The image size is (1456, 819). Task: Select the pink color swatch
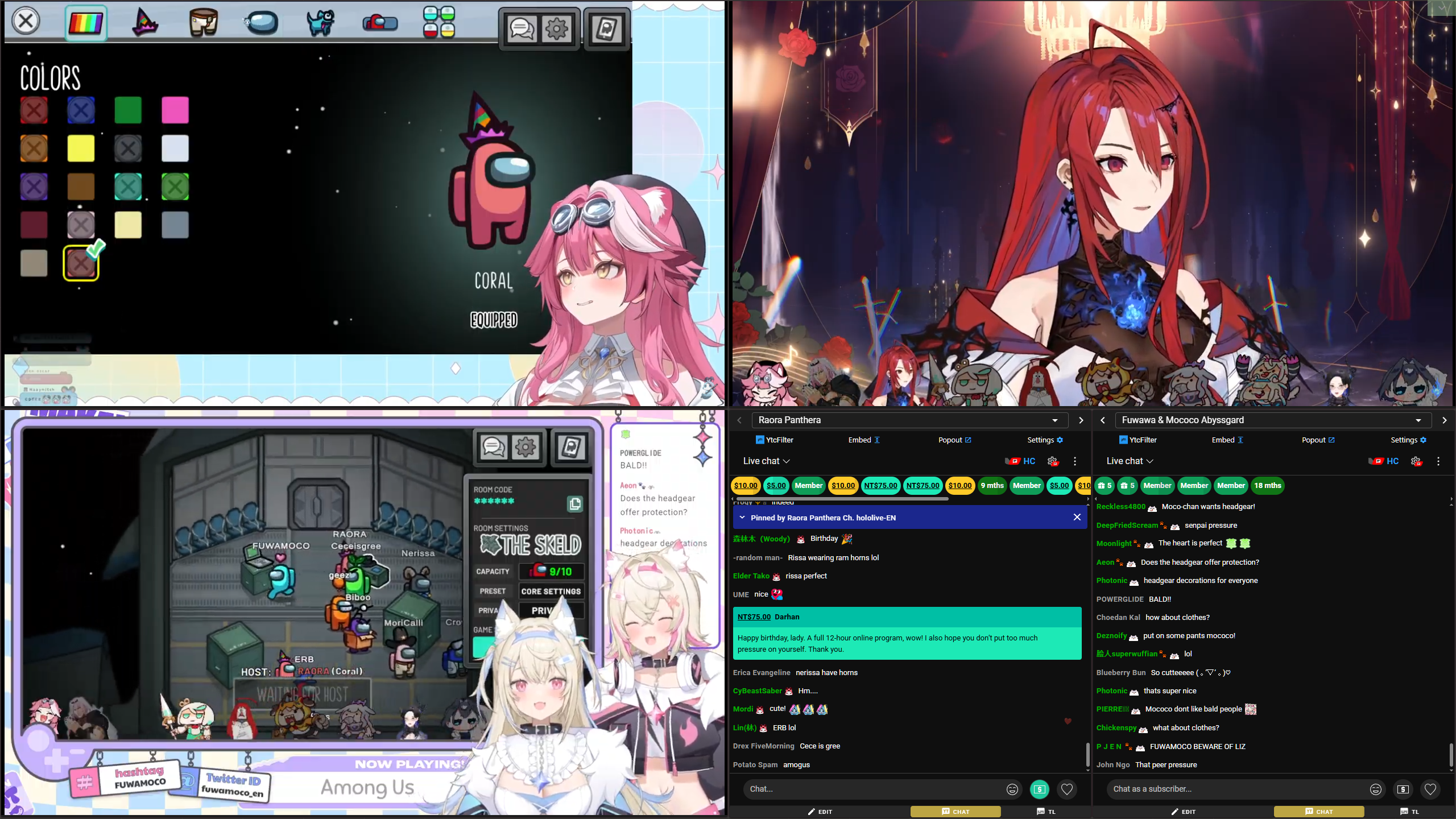coord(175,110)
